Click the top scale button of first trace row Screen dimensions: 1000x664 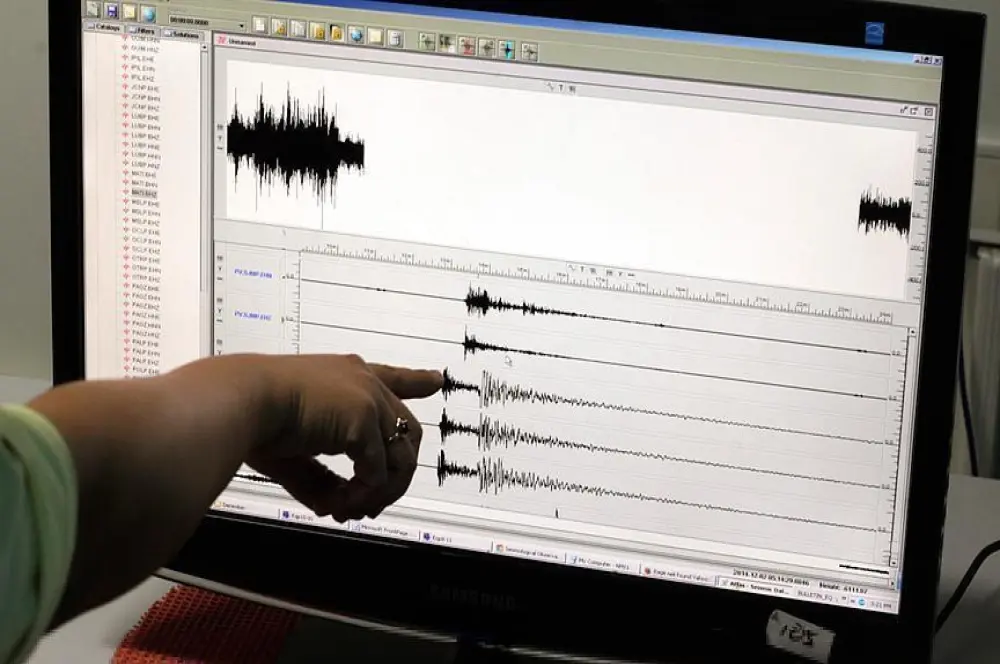[x=221, y=258]
